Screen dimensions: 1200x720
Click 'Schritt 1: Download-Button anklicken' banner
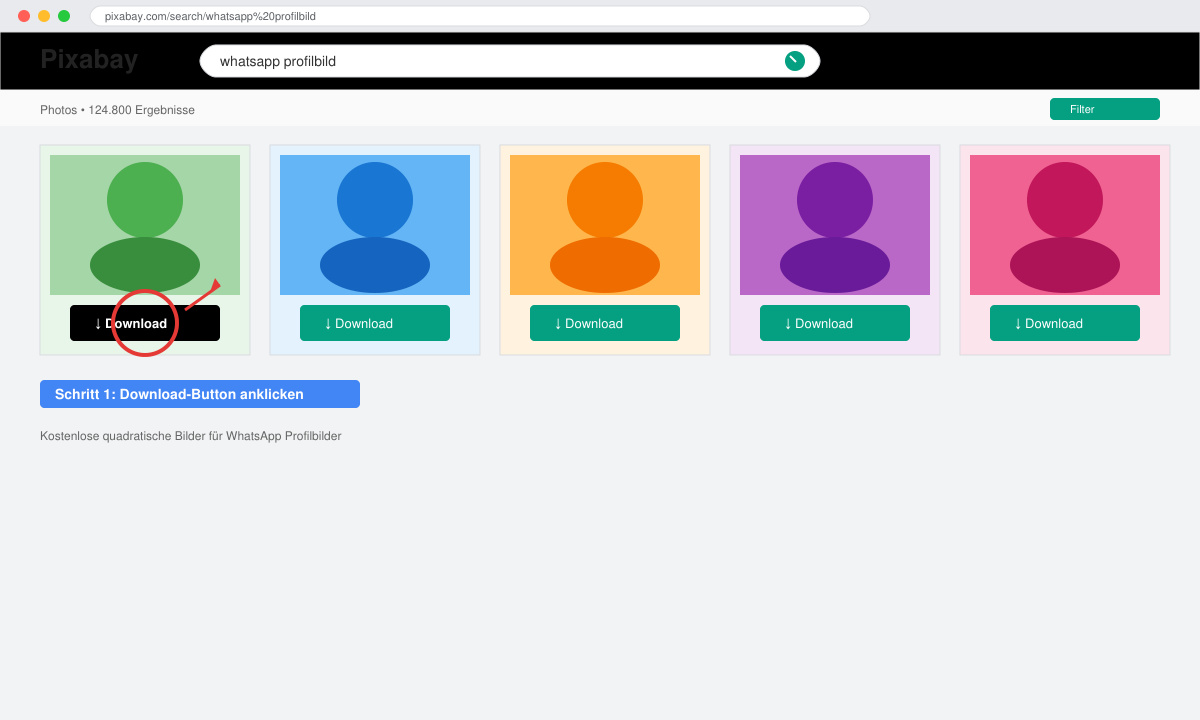(200, 394)
